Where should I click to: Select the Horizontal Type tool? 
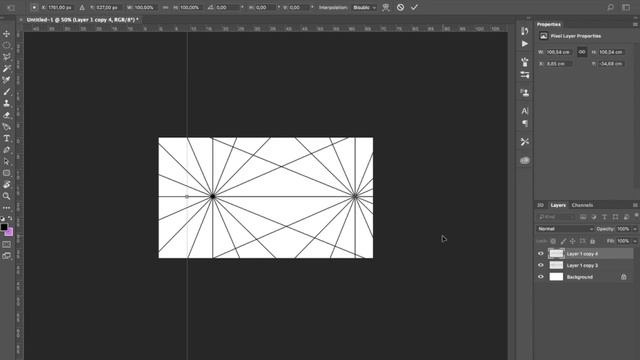pos(7,138)
